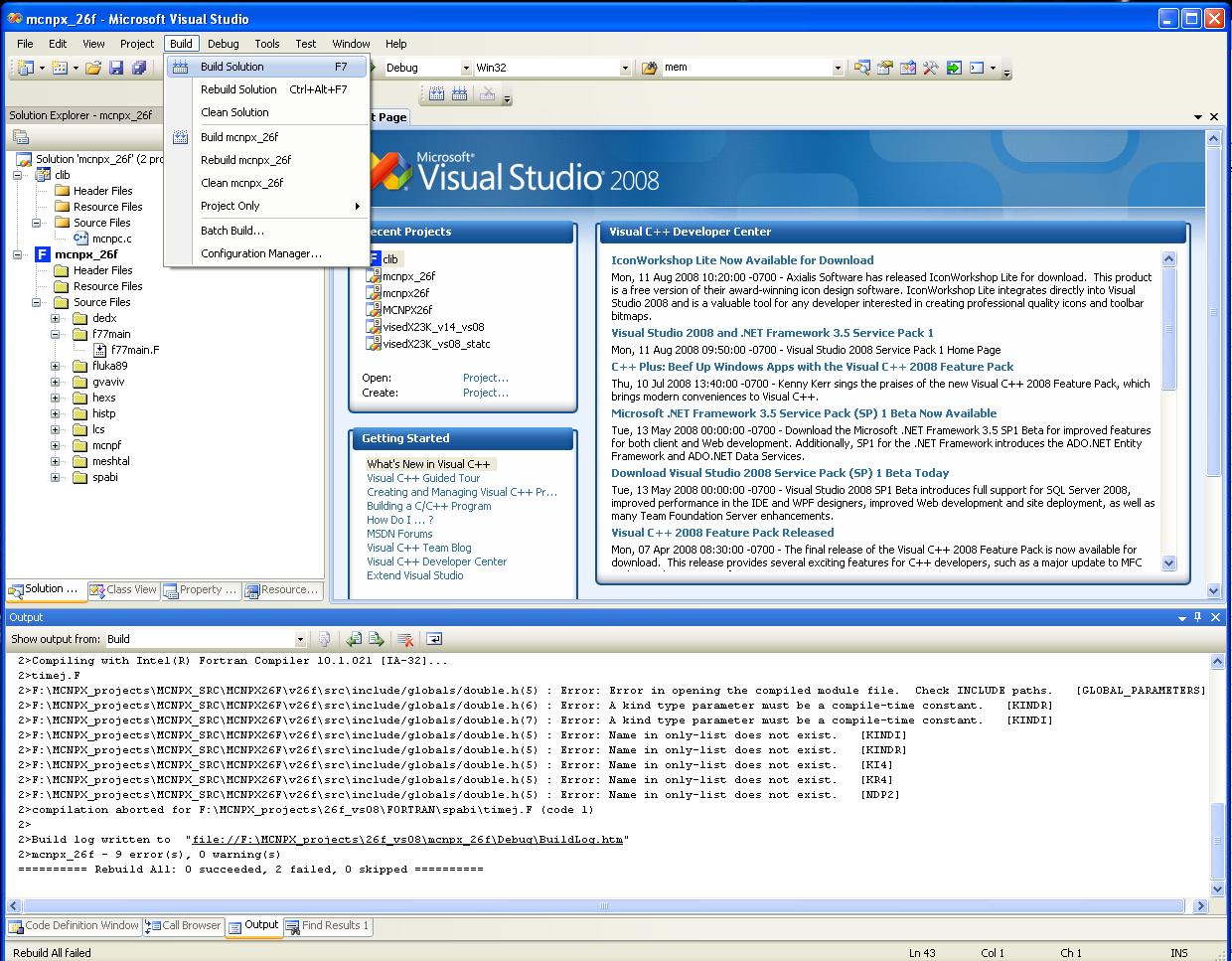Click the Extend Visual Studio link
The width and height of the screenshot is (1232, 961).
click(414, 575)
